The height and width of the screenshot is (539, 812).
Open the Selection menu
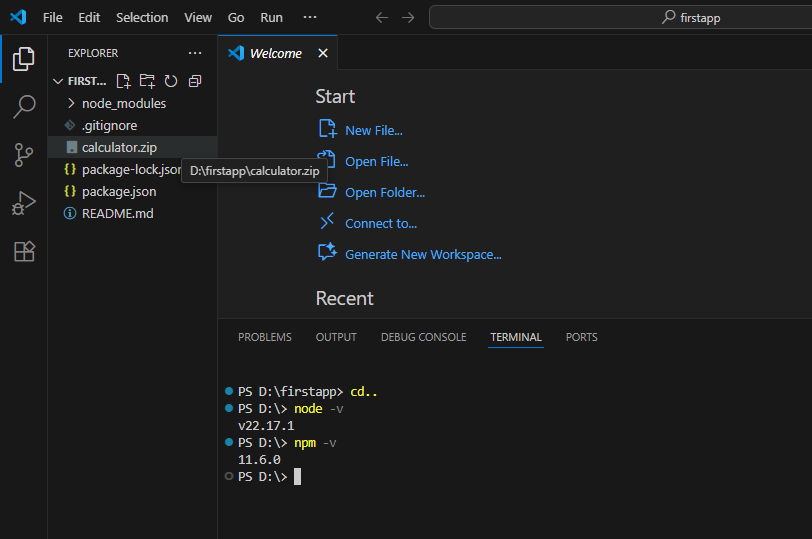[142, 18]
